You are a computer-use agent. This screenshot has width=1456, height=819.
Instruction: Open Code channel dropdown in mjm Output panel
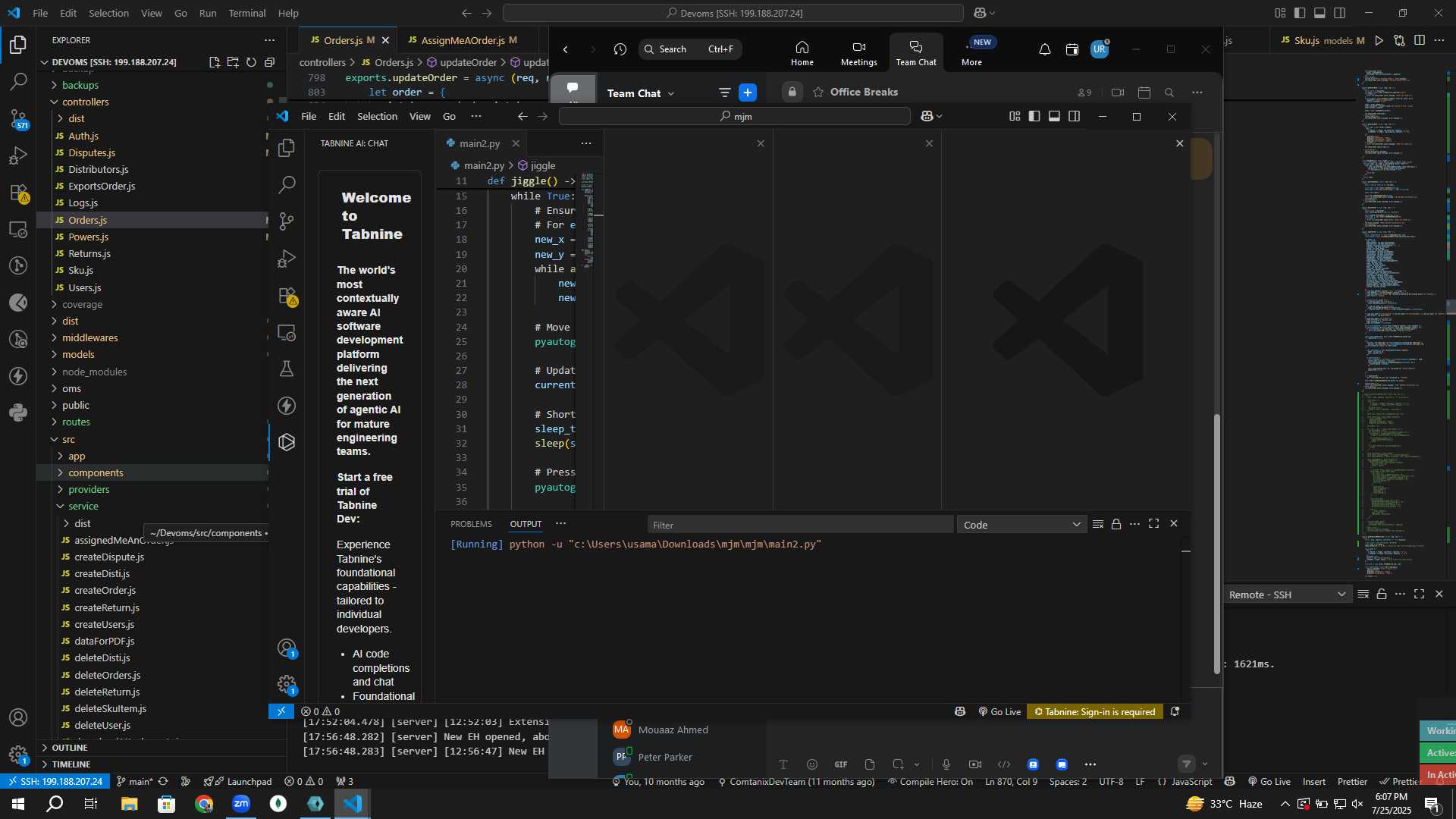(1021, 525)
